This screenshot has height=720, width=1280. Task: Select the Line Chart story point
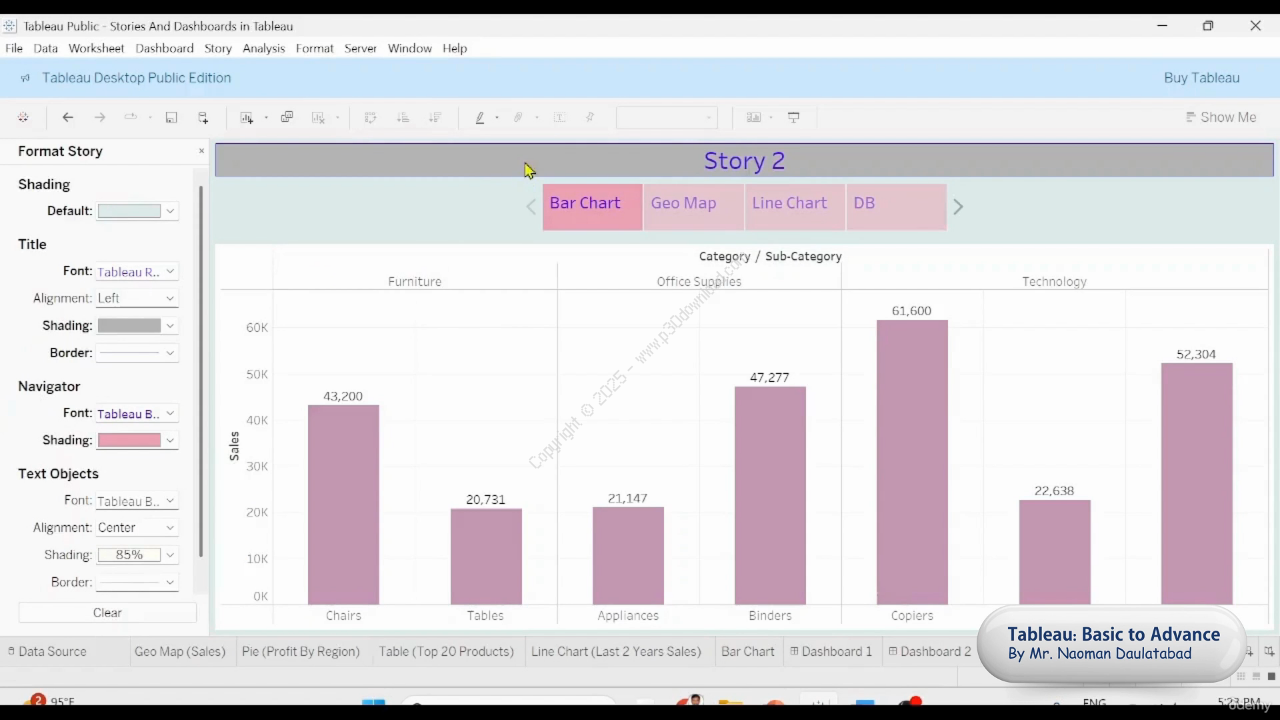[x=795, y=207]
